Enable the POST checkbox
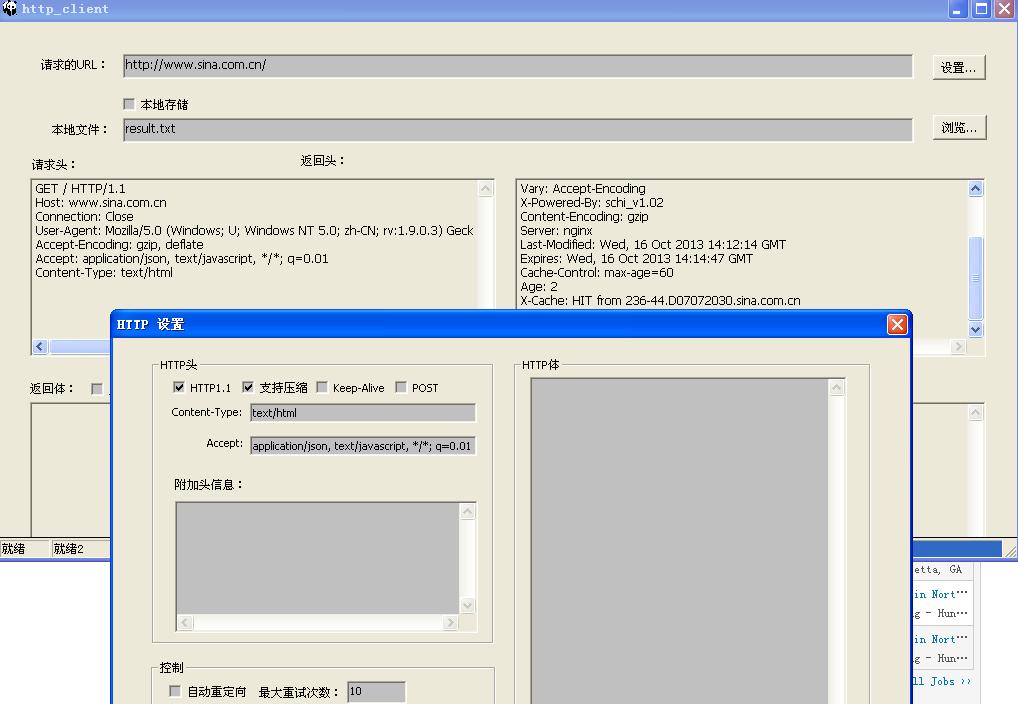Screen dimensions: 1018x704 (401, 387)
